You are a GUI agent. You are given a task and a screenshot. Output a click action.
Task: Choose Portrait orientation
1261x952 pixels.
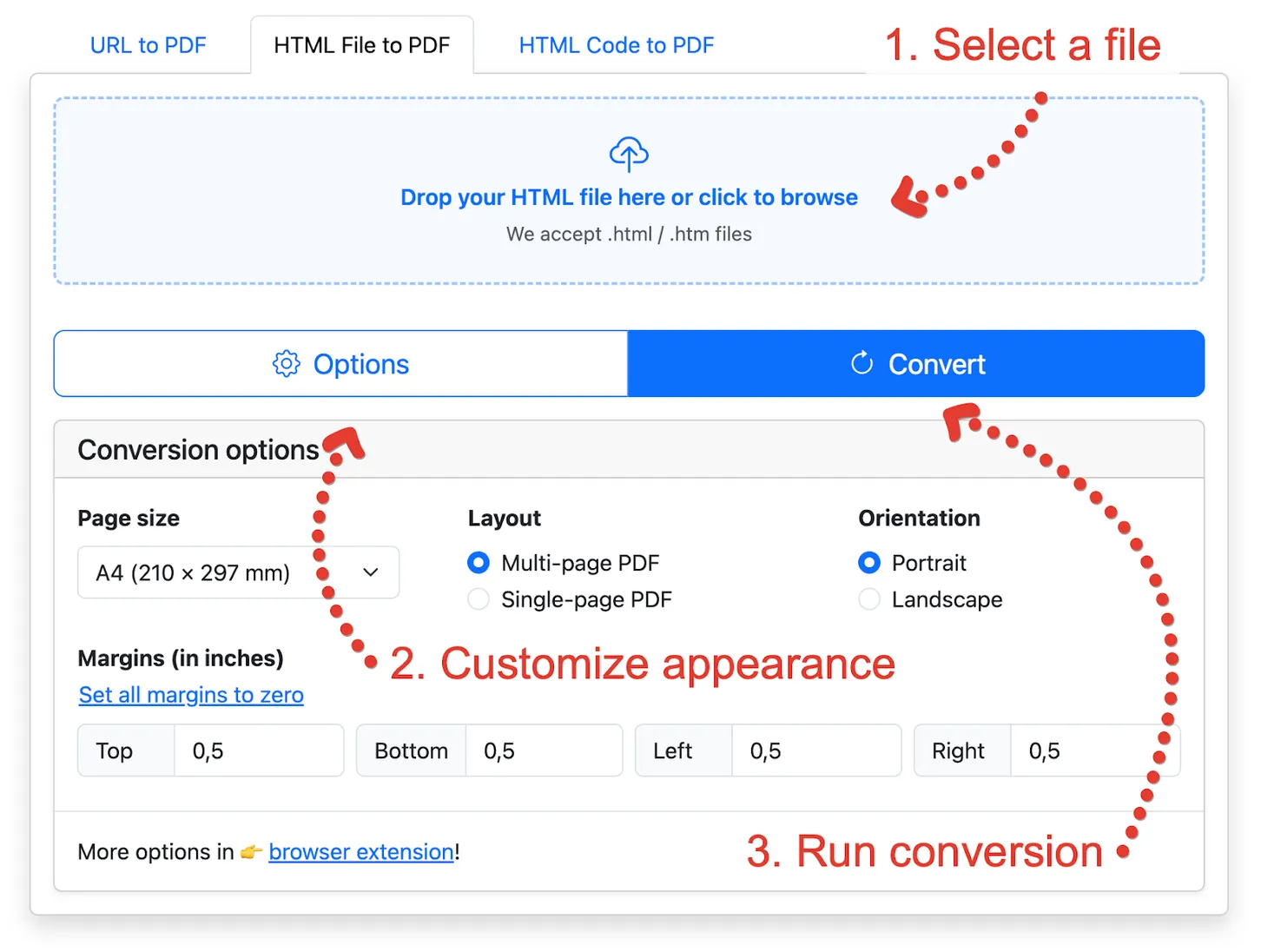coord(869,563)
